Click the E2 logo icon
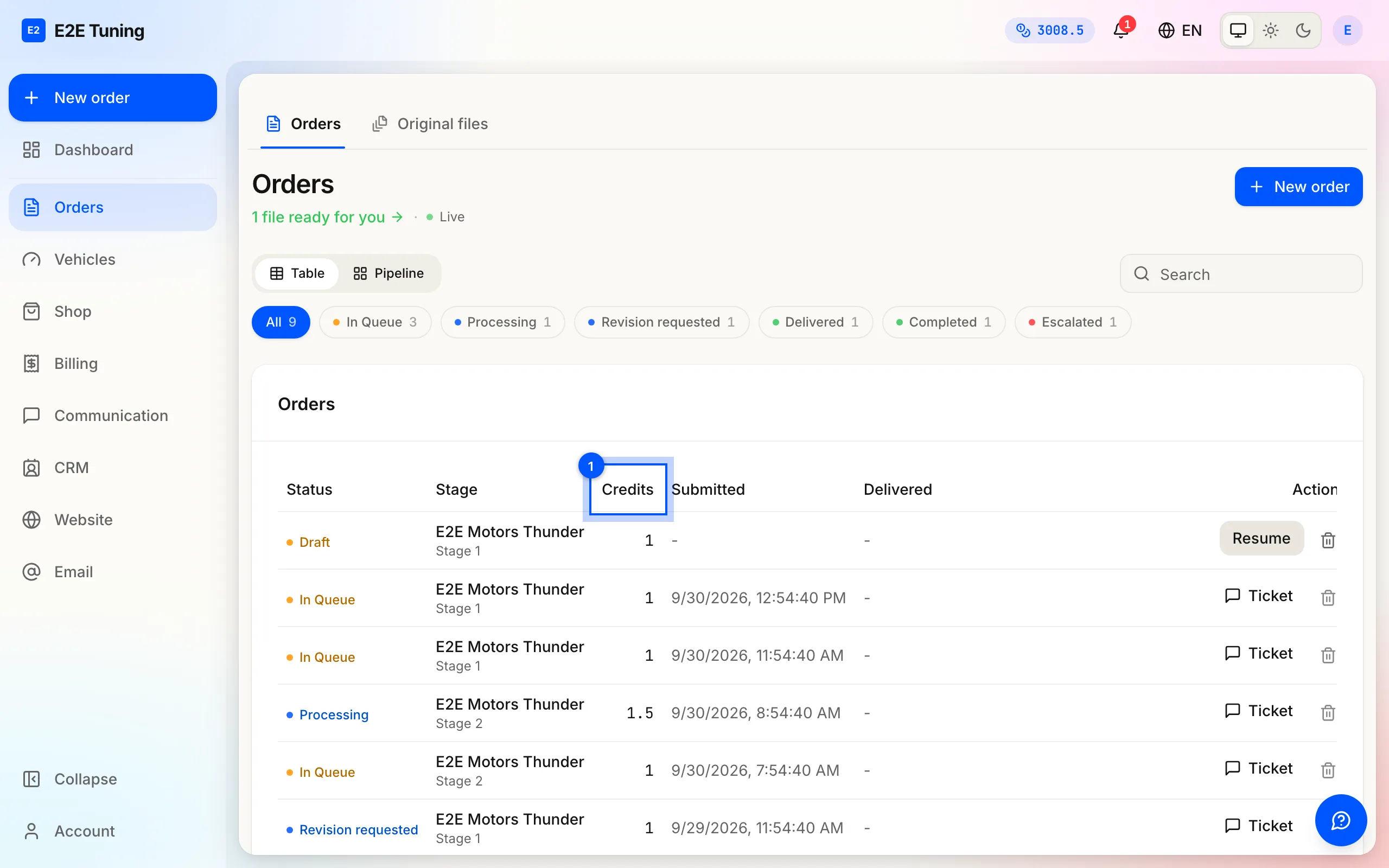The width and height of the screenshot is (1389, 868). 33,30
